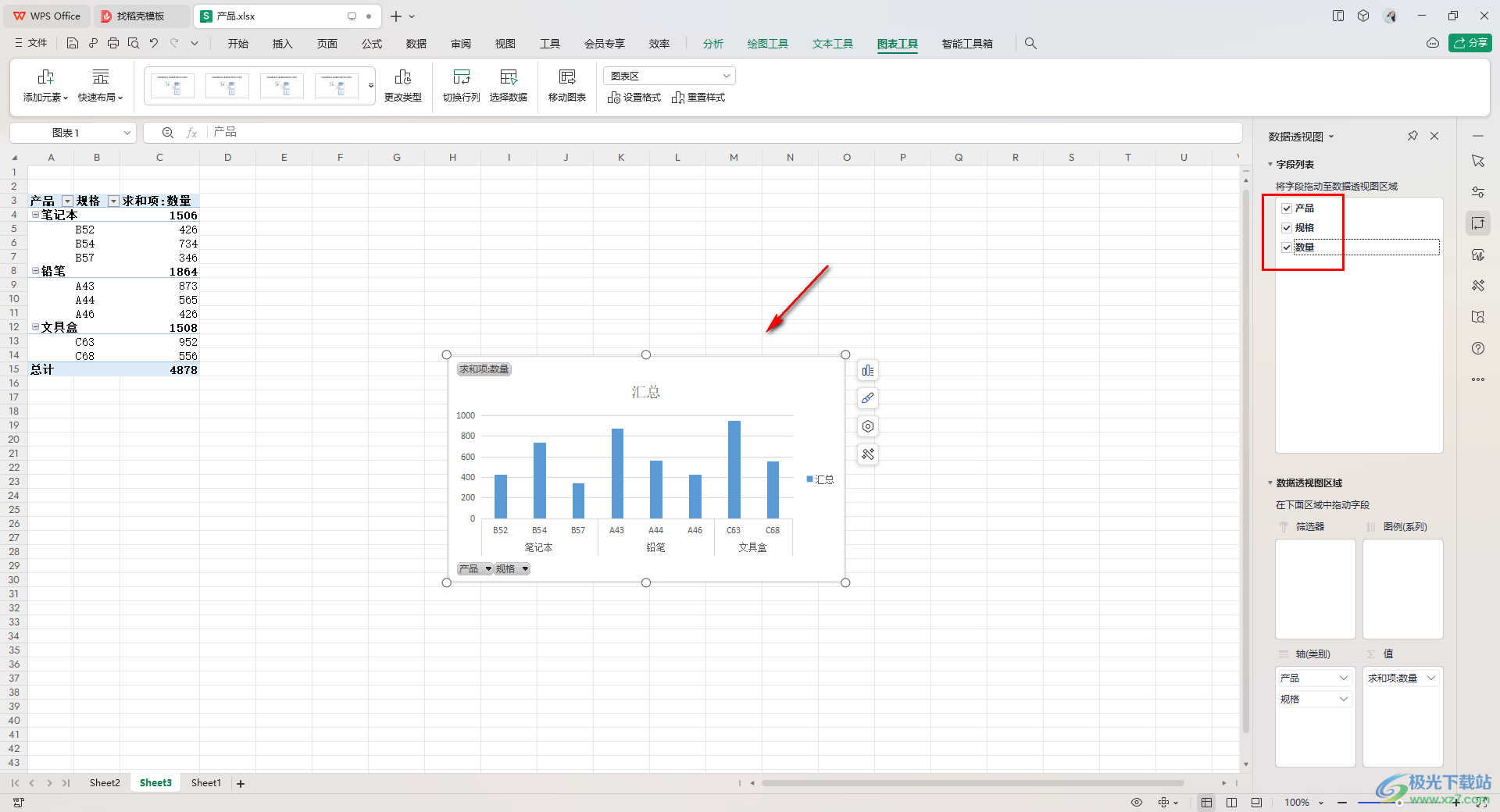Image resolution: width=1500 pixels, height=812 pixels.
Task: Click Change Chart Type (更改类型) icon
Action: click(403, 86)
